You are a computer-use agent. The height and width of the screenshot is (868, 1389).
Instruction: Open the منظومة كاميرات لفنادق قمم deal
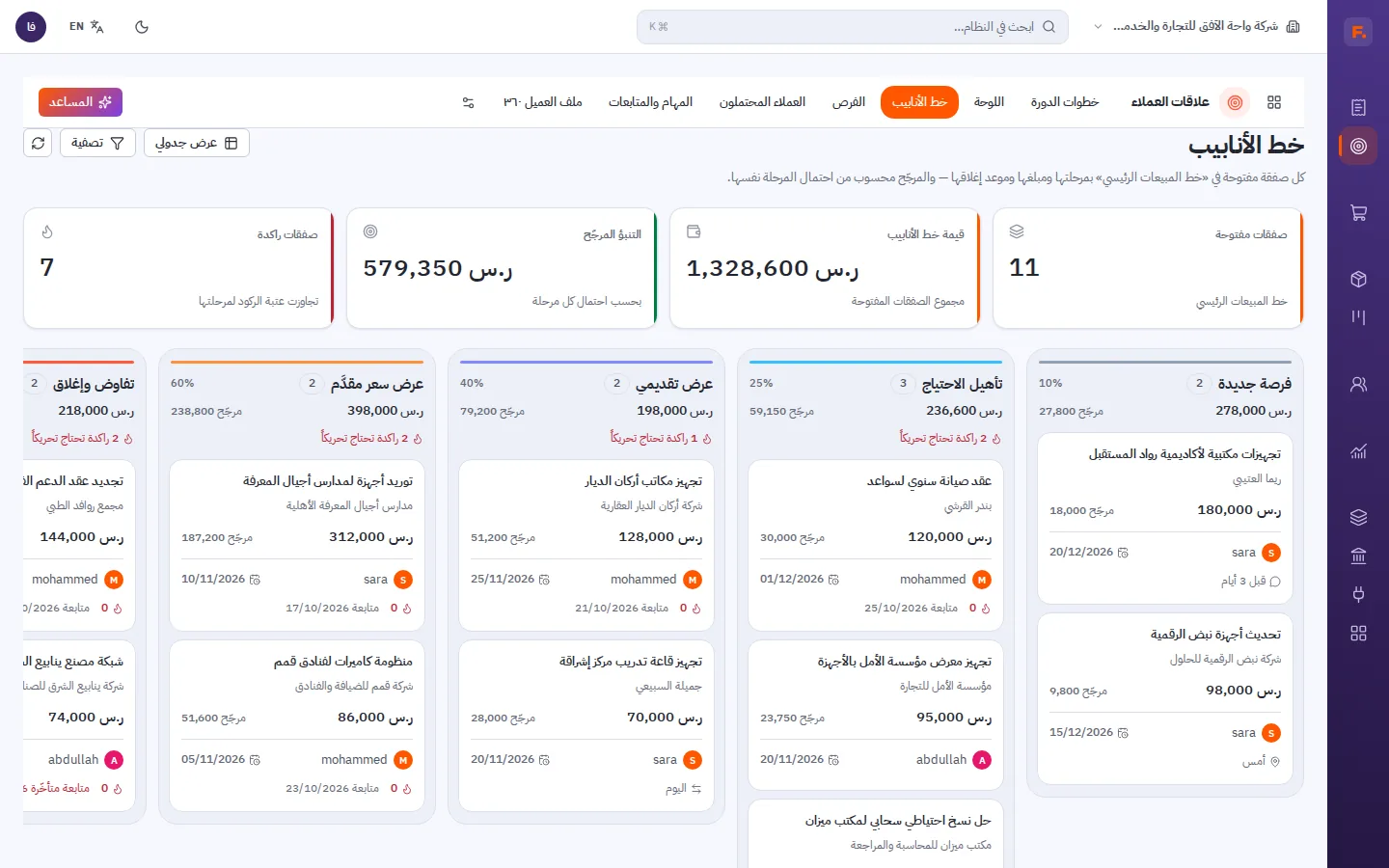click(297, 726)
